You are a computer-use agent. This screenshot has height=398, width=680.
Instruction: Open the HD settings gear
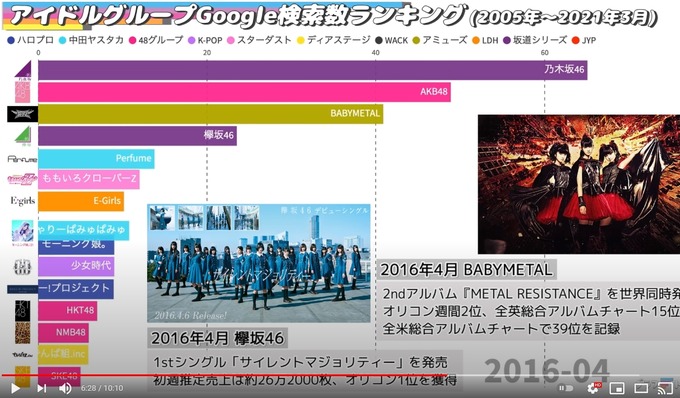[593, 388]
